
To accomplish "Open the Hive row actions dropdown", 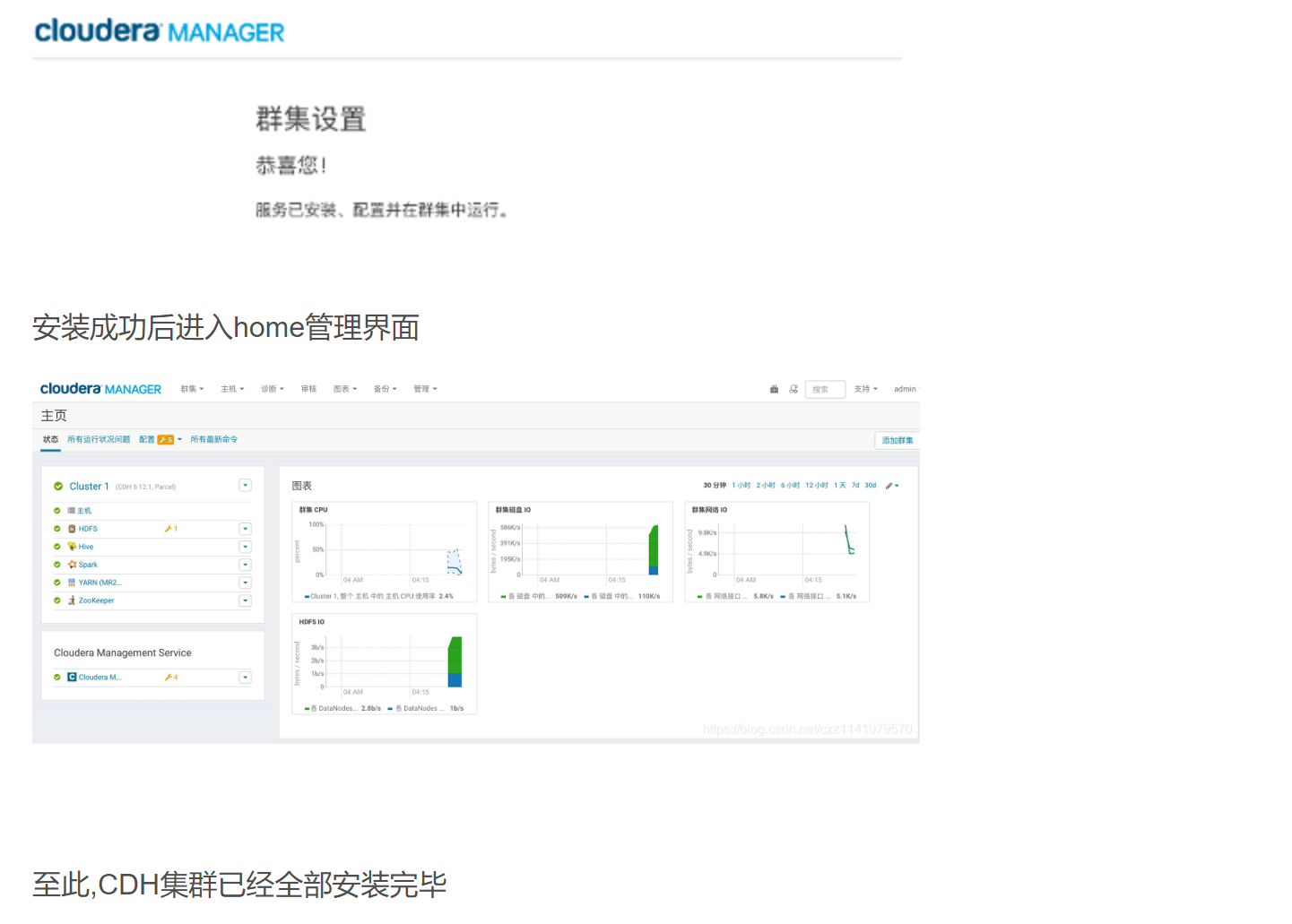I will coord(245,547).
